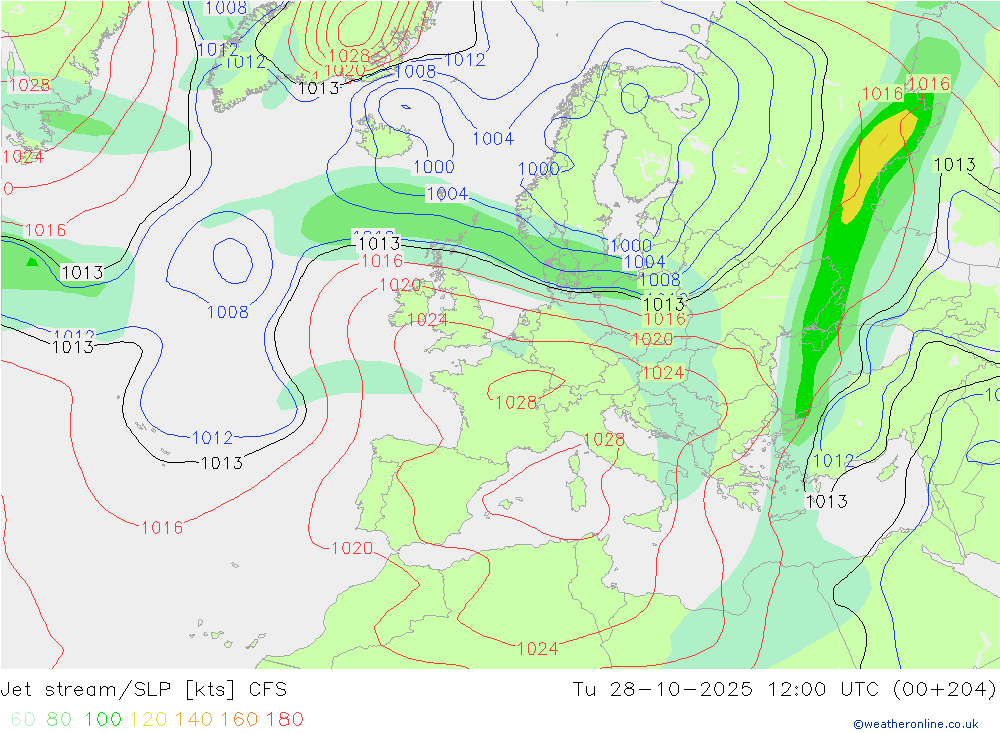This screenshot has width=1000, height=733.
Task: Select the blue 1012 label near Turkey
Action: point(833,460)
